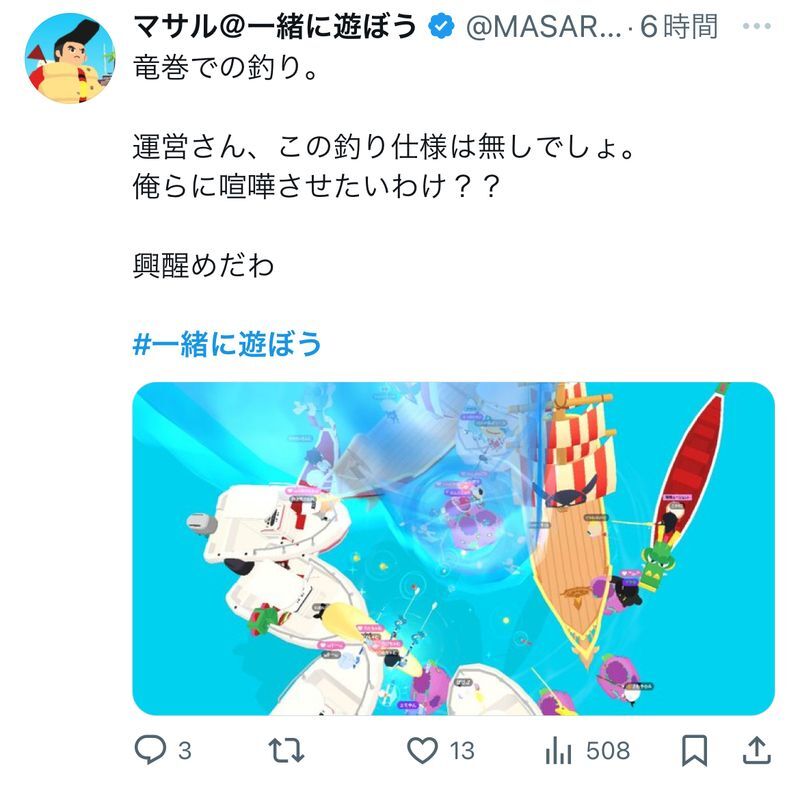Click the view count 508
The height and width of the screenshot is (794, 800).
[x=608, y=751]
